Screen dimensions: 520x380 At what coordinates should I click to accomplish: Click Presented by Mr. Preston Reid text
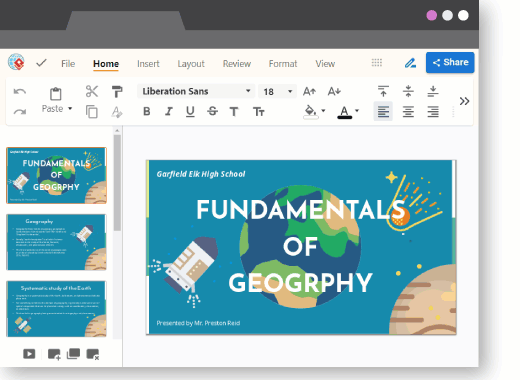coord(198,323)
